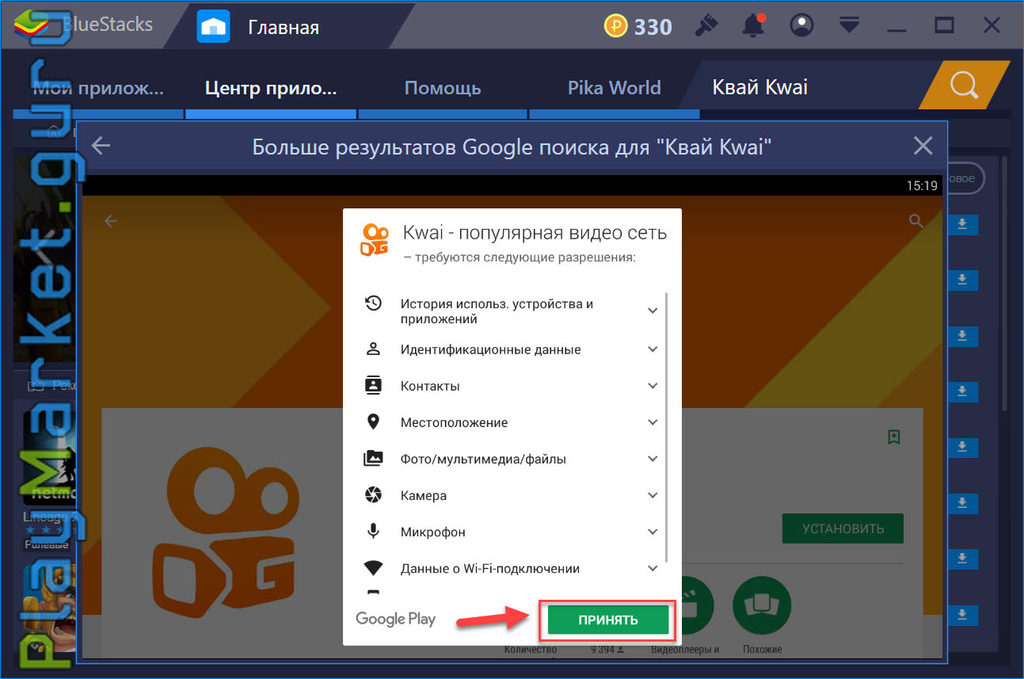The height and width of the screenshot is (679, 1024).
Task: Expand Микрофон permission details
Action: [652, 532]
